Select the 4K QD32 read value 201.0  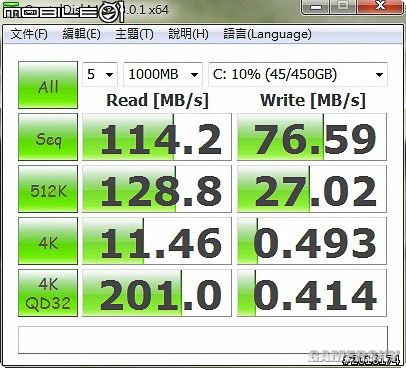(x=157, y=293)
